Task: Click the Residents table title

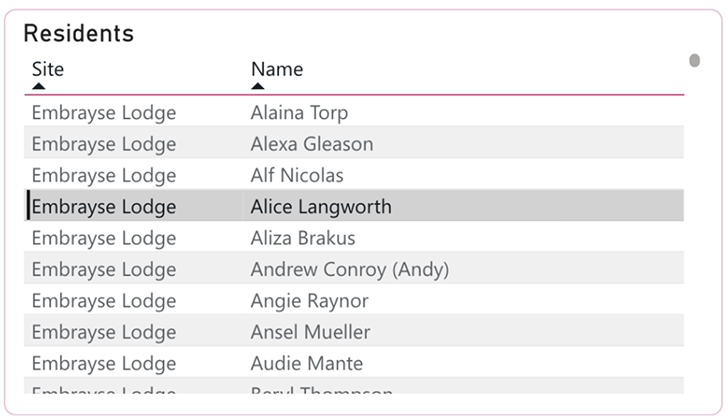Action: pos(78,33)
